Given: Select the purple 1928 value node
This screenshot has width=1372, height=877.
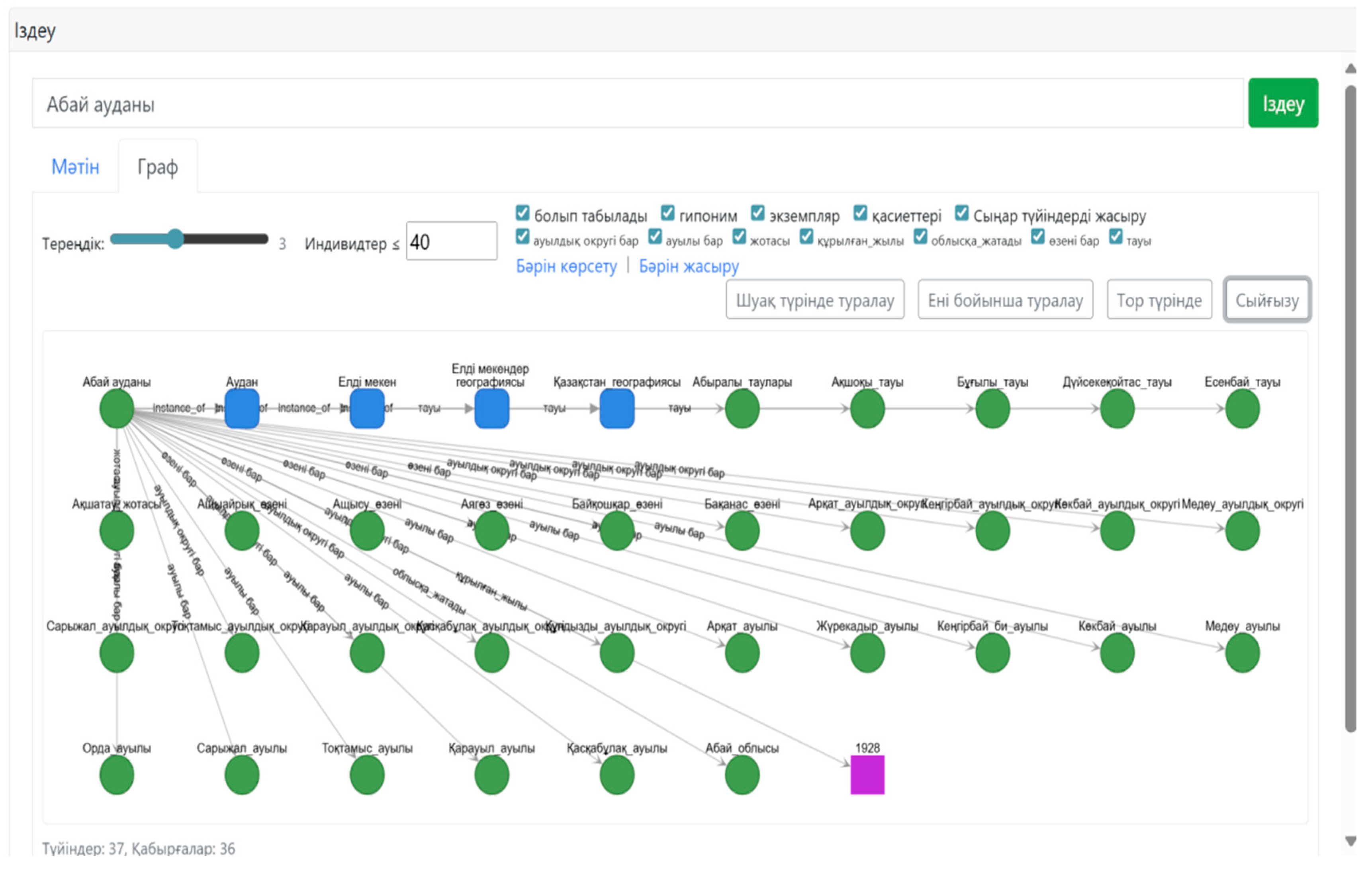Looking at the screenshot, I should pos(867,774).
